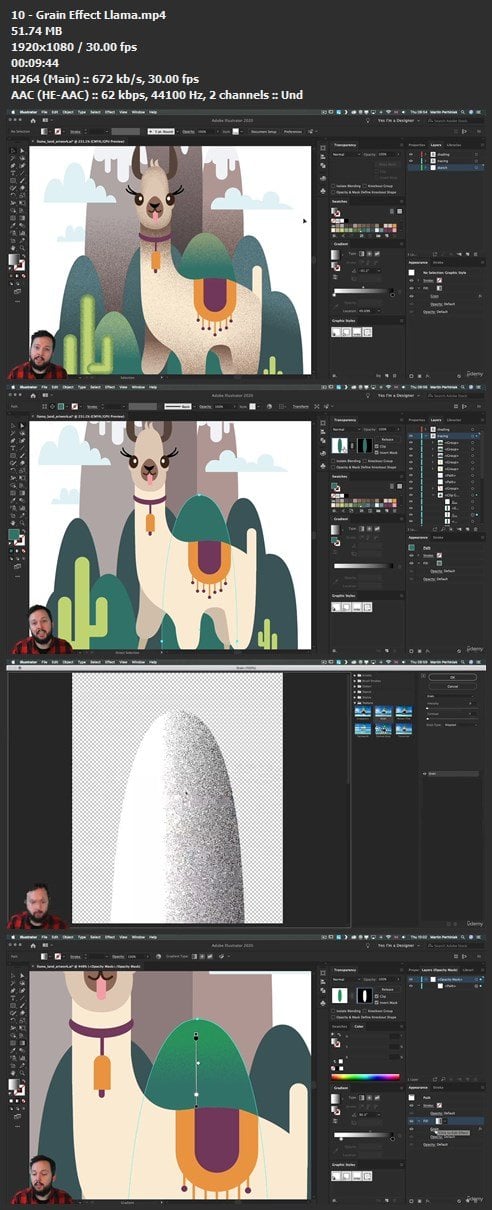492x1210 pixels.
Task: Select Linear Gradient type icon in Gradient panel
Action: coord(362,1098)
